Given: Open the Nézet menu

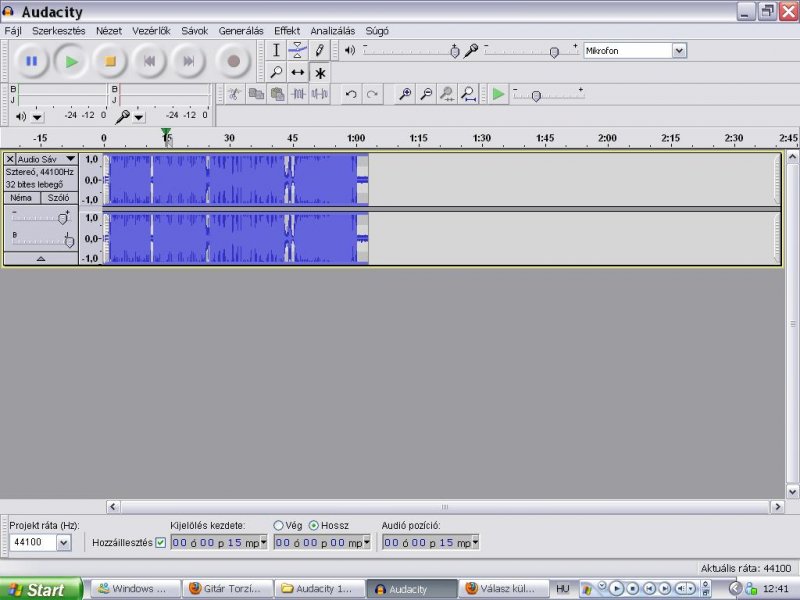Looking at the screenshot, I should (109, 31).
